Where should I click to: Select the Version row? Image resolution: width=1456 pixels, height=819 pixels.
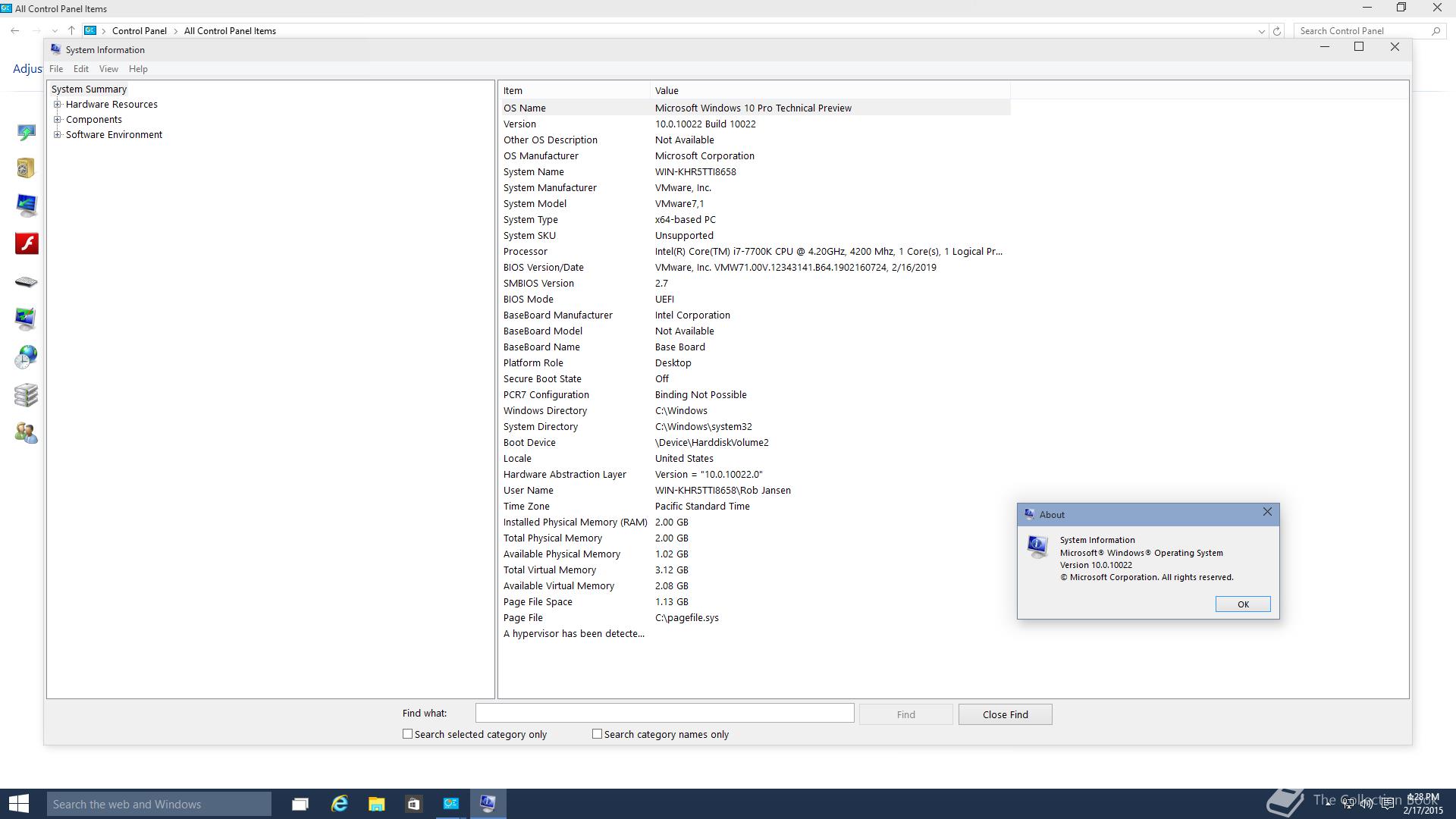click(755, 124)
